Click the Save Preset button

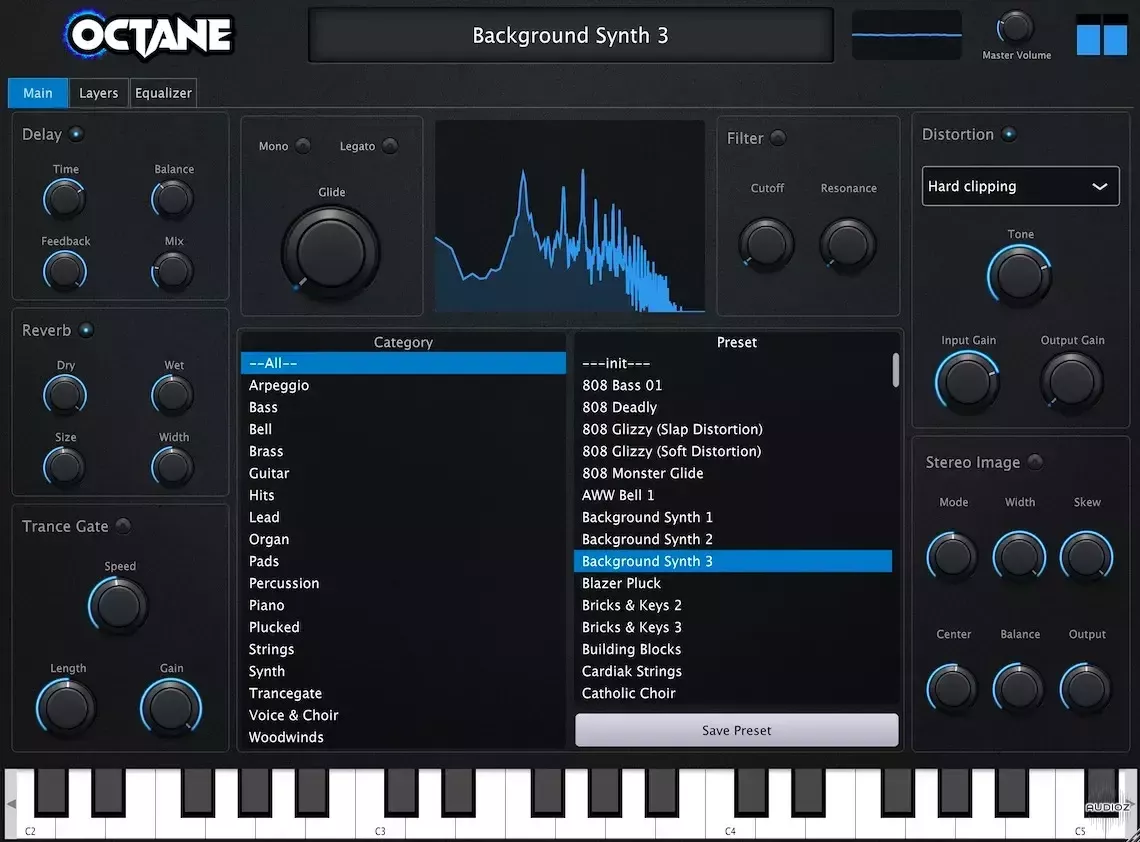point(736,730)
